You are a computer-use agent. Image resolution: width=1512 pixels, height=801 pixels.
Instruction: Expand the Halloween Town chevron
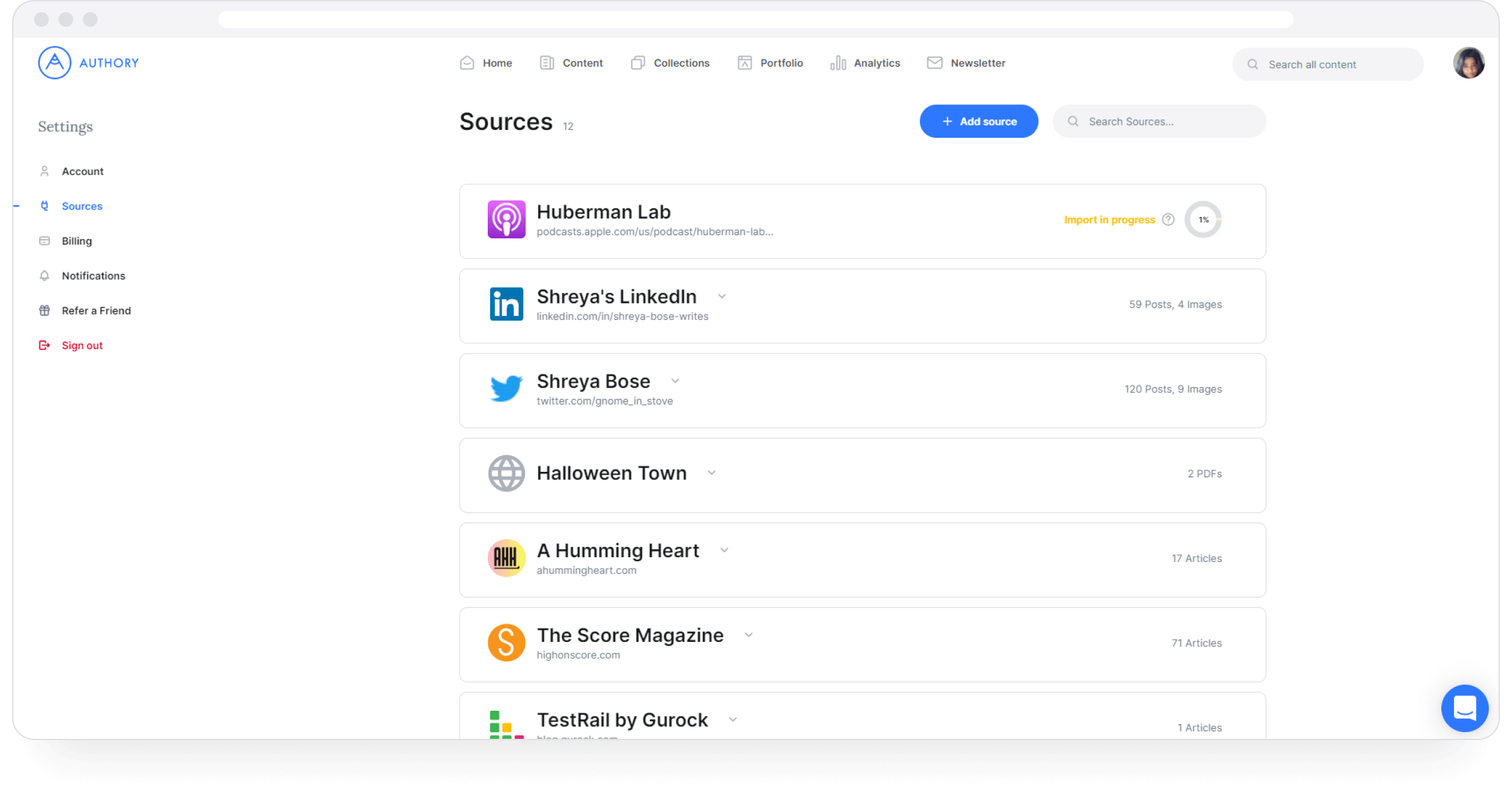click(x=711, y=473)
